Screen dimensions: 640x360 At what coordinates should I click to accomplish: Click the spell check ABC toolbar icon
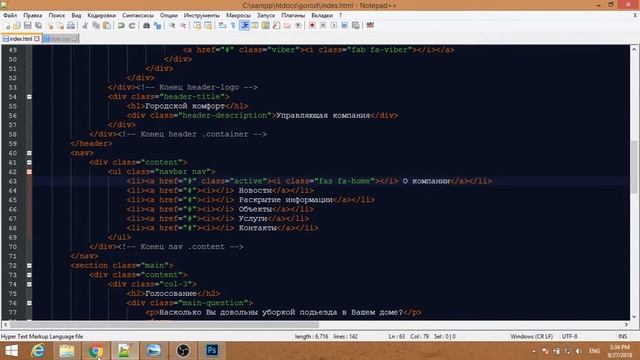pos(370,25)
